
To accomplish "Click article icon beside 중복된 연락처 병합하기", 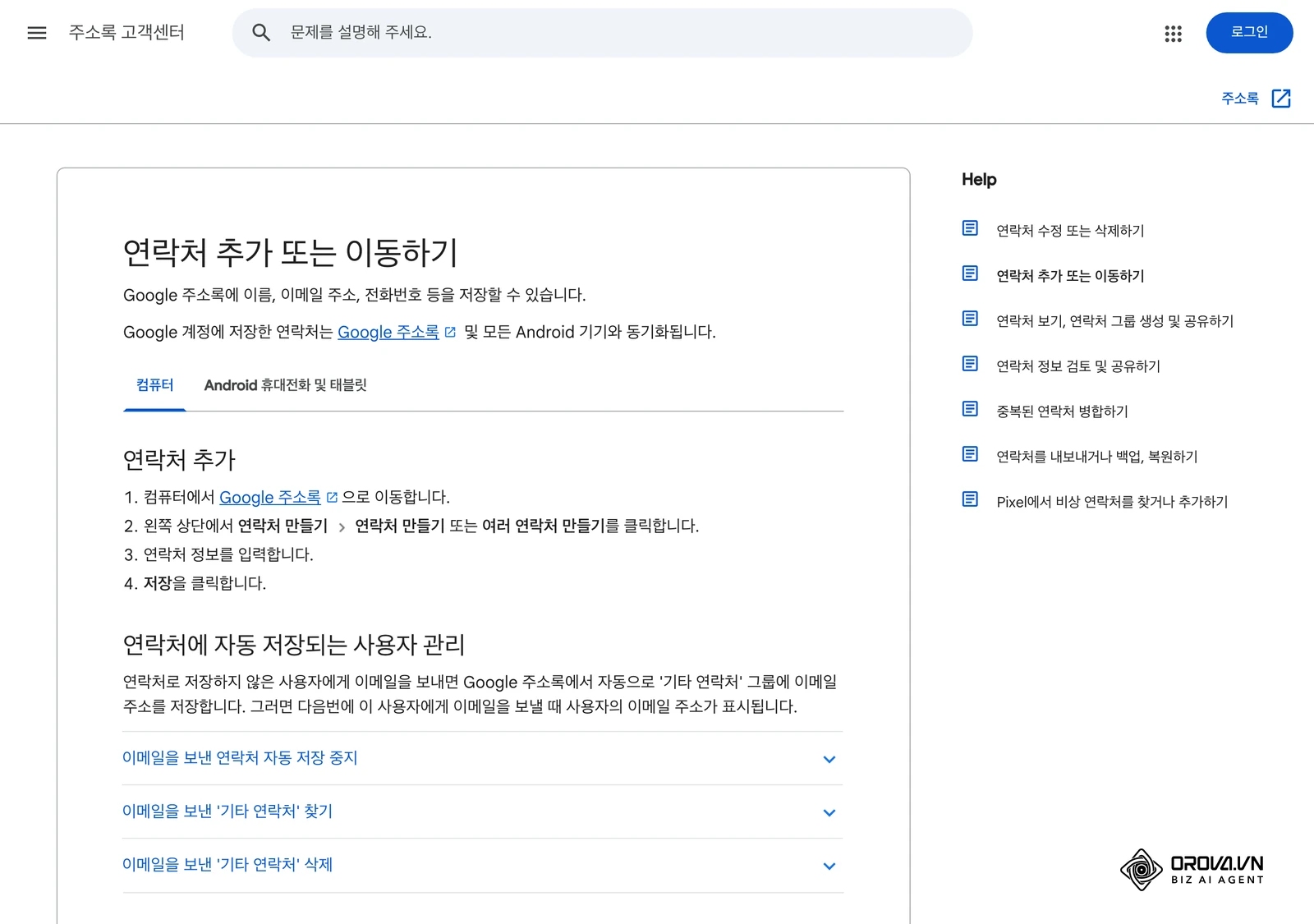I will 970,409.
